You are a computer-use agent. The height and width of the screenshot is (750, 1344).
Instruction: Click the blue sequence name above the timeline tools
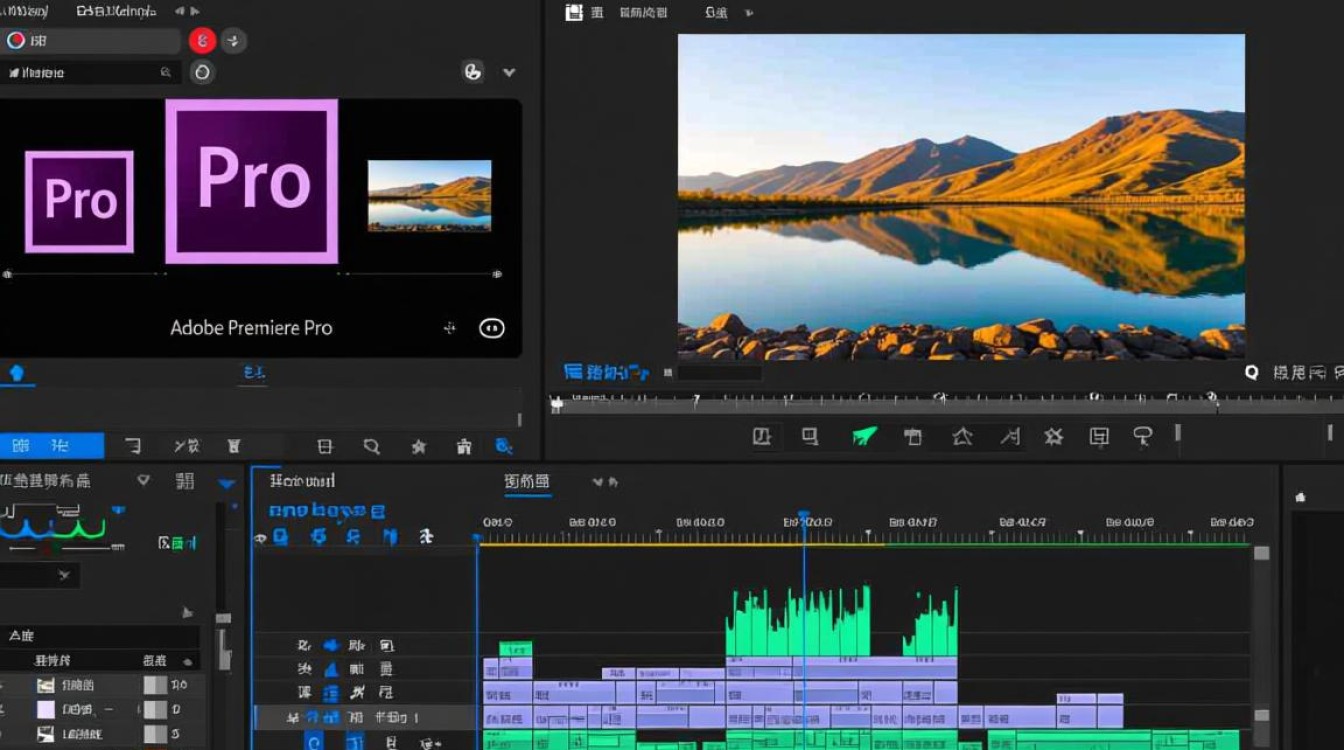pyautogui.click(x=326, y=511)
